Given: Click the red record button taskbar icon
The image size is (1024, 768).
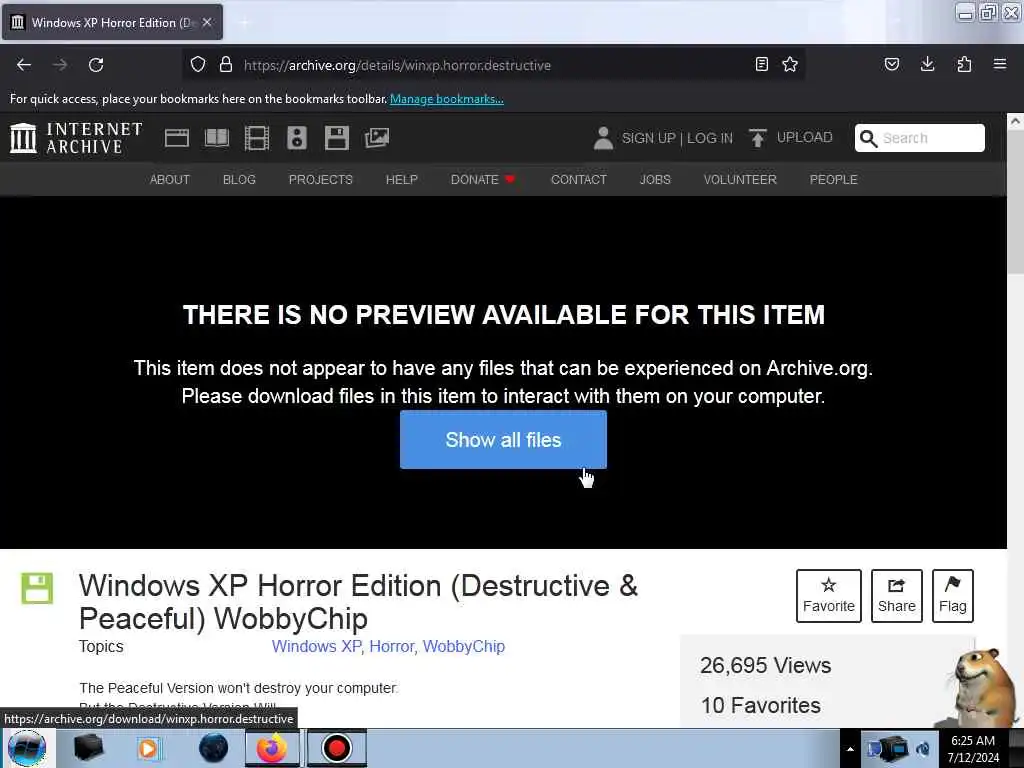Looking at the screenshot, I should pyautogui.click(x=337, y=748).
